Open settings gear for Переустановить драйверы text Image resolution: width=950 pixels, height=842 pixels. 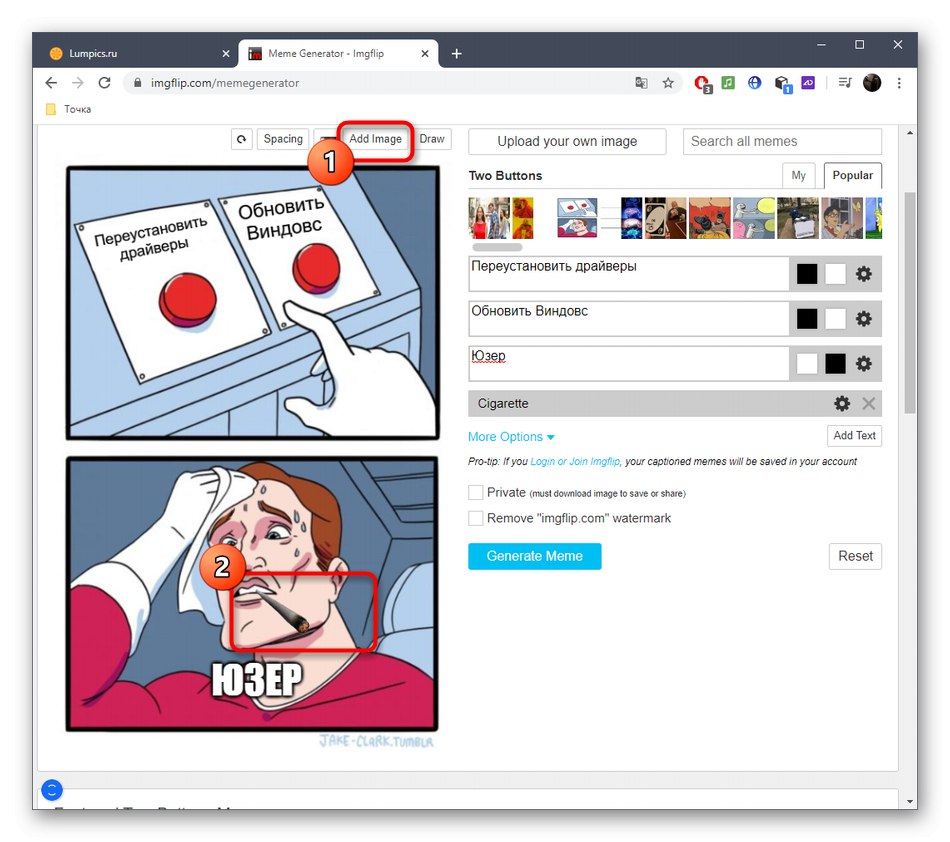click(863, 274)
